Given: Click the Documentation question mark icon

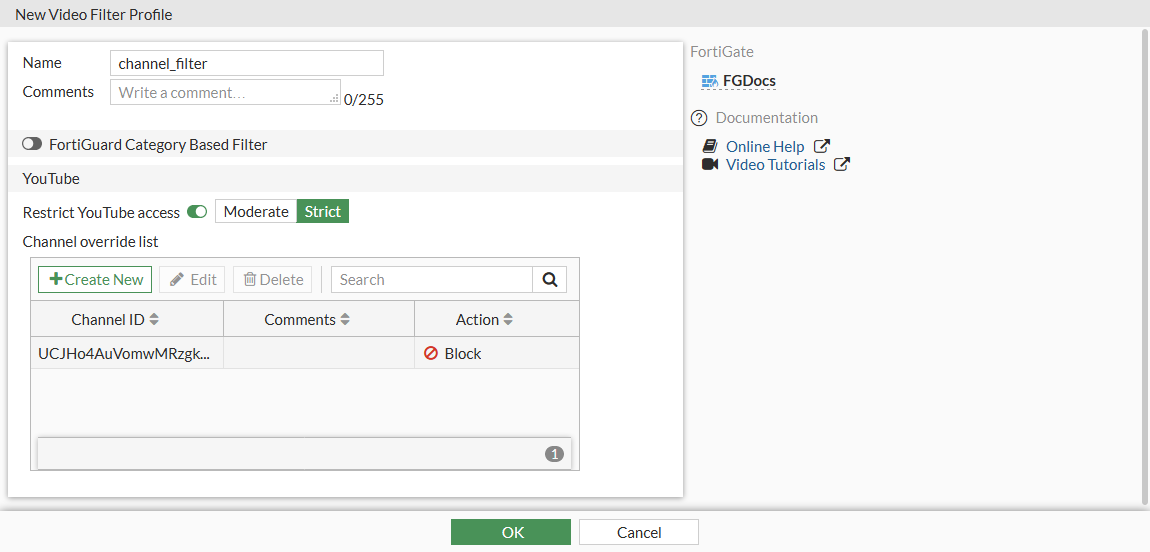Looking at the screenshot, I should (699, 118).
